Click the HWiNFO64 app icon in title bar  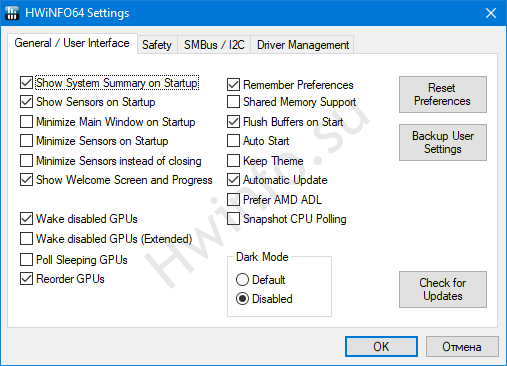click(x=12, y=13)
